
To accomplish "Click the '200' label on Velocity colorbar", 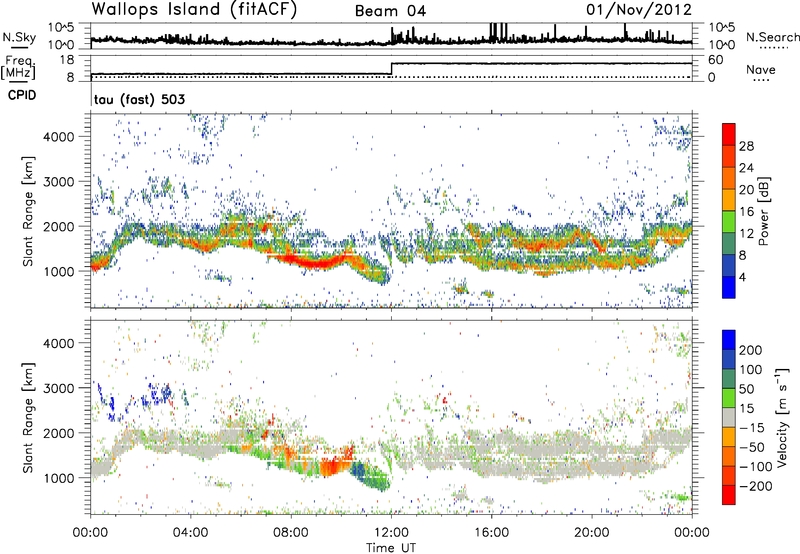I will coord(751,350).
